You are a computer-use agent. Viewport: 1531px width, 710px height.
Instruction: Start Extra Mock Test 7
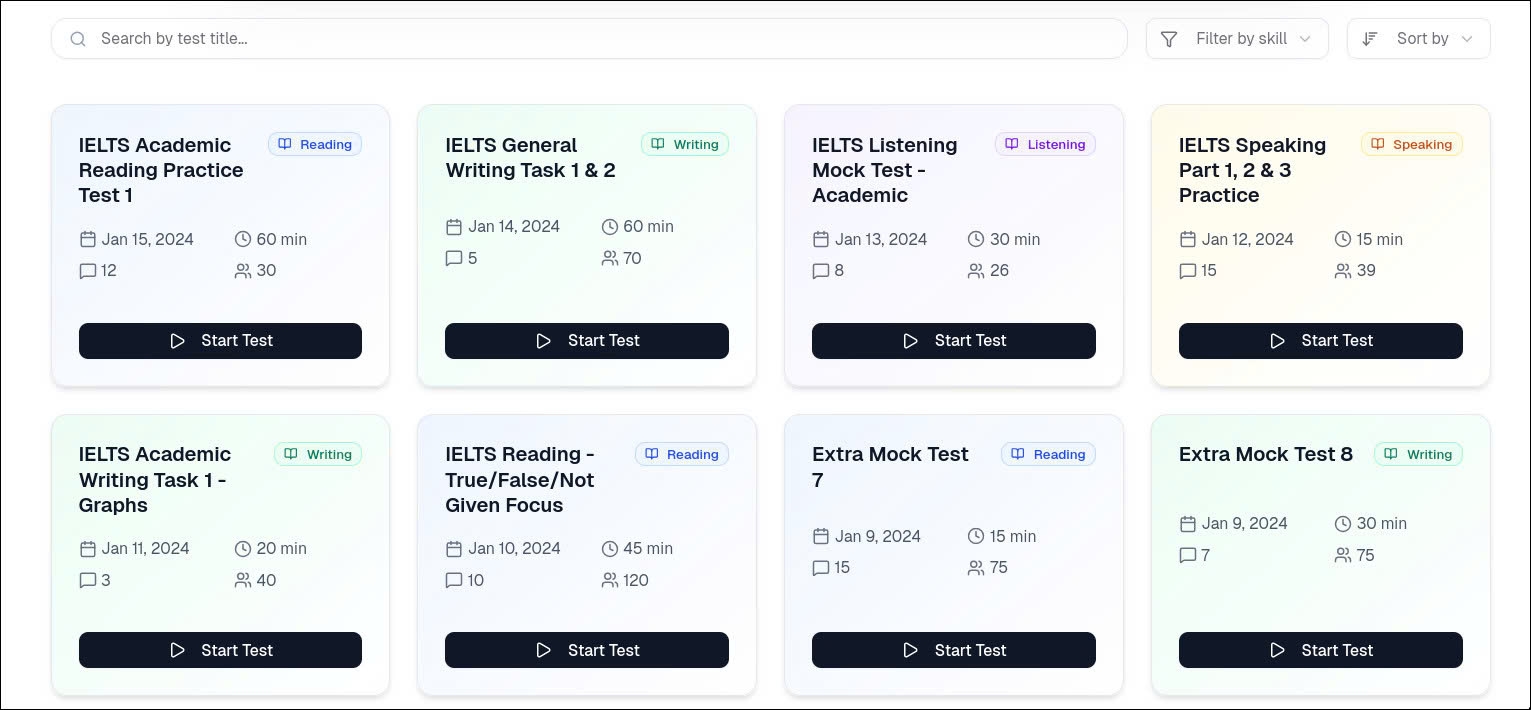[x=953, y=650]
